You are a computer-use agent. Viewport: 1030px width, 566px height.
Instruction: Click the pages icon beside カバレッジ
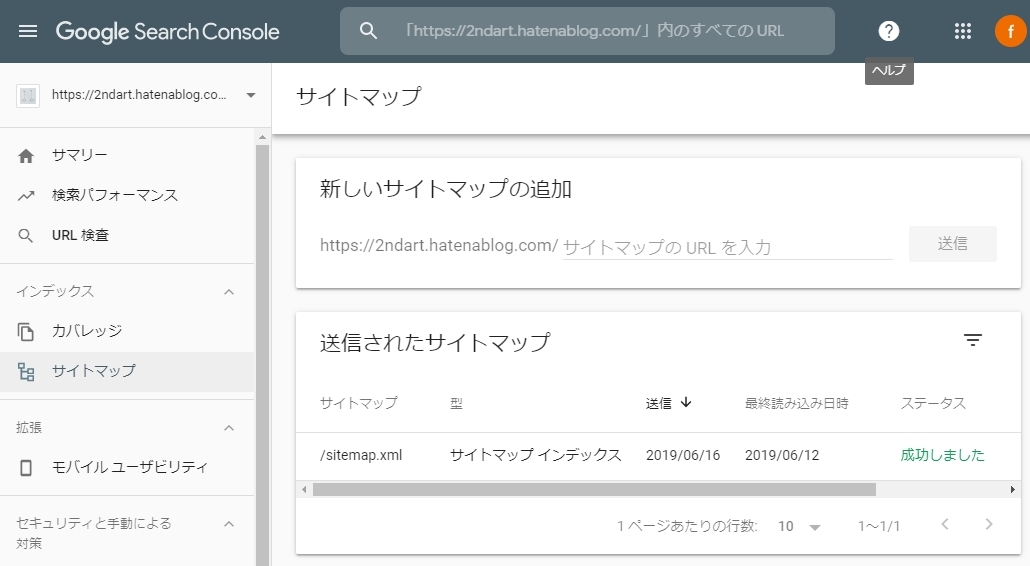[x=26, y=332]
